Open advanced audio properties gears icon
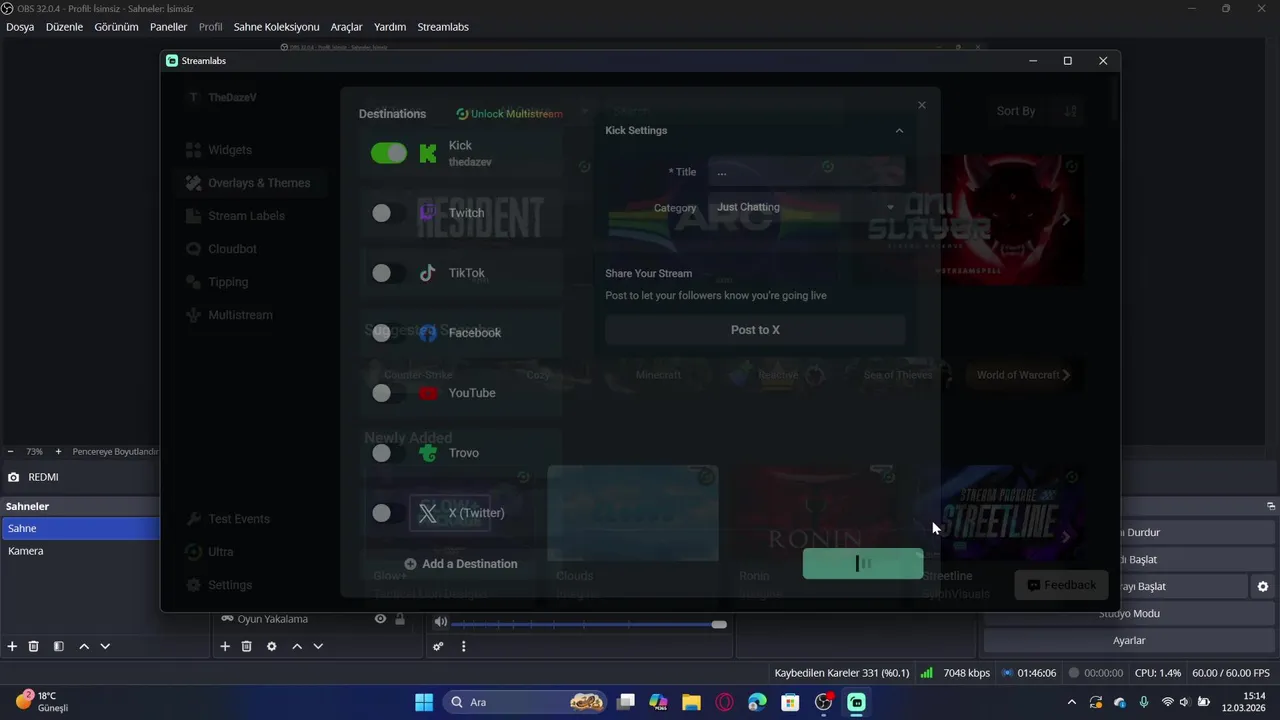This screenshot has width=1280, height=720. (x=438, y=647)
